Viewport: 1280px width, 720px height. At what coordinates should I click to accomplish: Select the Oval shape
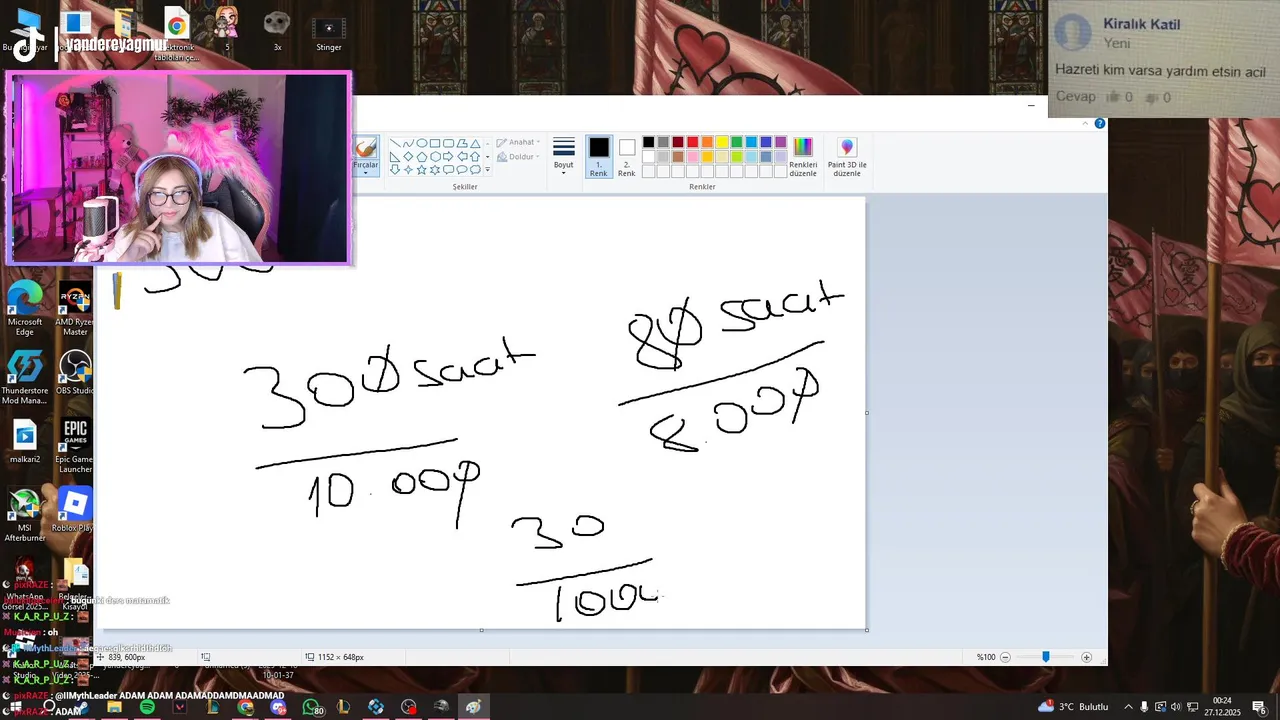coord(422,143)
